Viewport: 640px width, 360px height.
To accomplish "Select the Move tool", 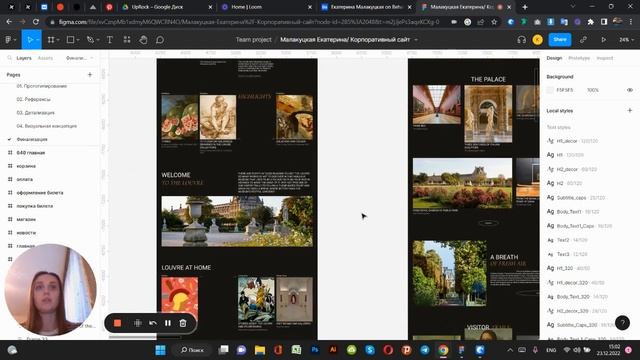I will (x=30, y=40).
